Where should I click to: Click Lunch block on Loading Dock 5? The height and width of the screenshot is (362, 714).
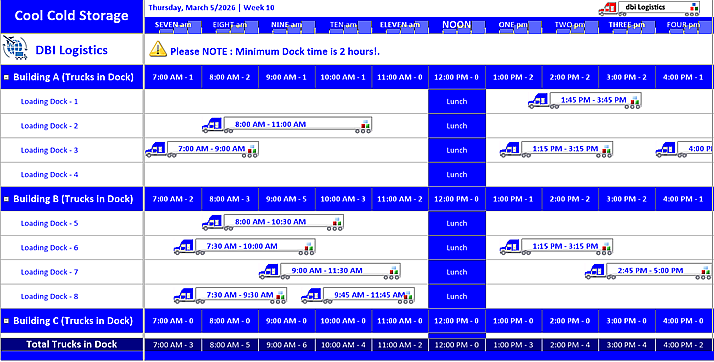pos(457,223)
